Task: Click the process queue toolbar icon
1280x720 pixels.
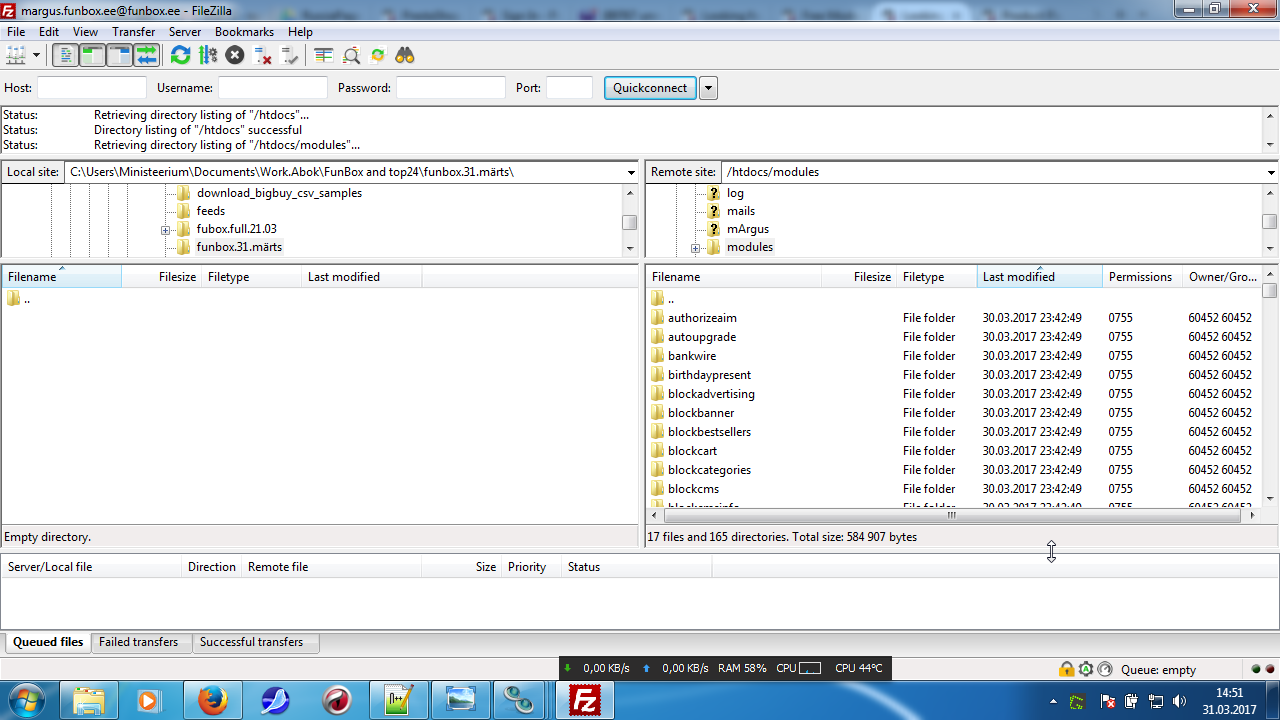Action: pyautogui.click(x=207, y=55)
